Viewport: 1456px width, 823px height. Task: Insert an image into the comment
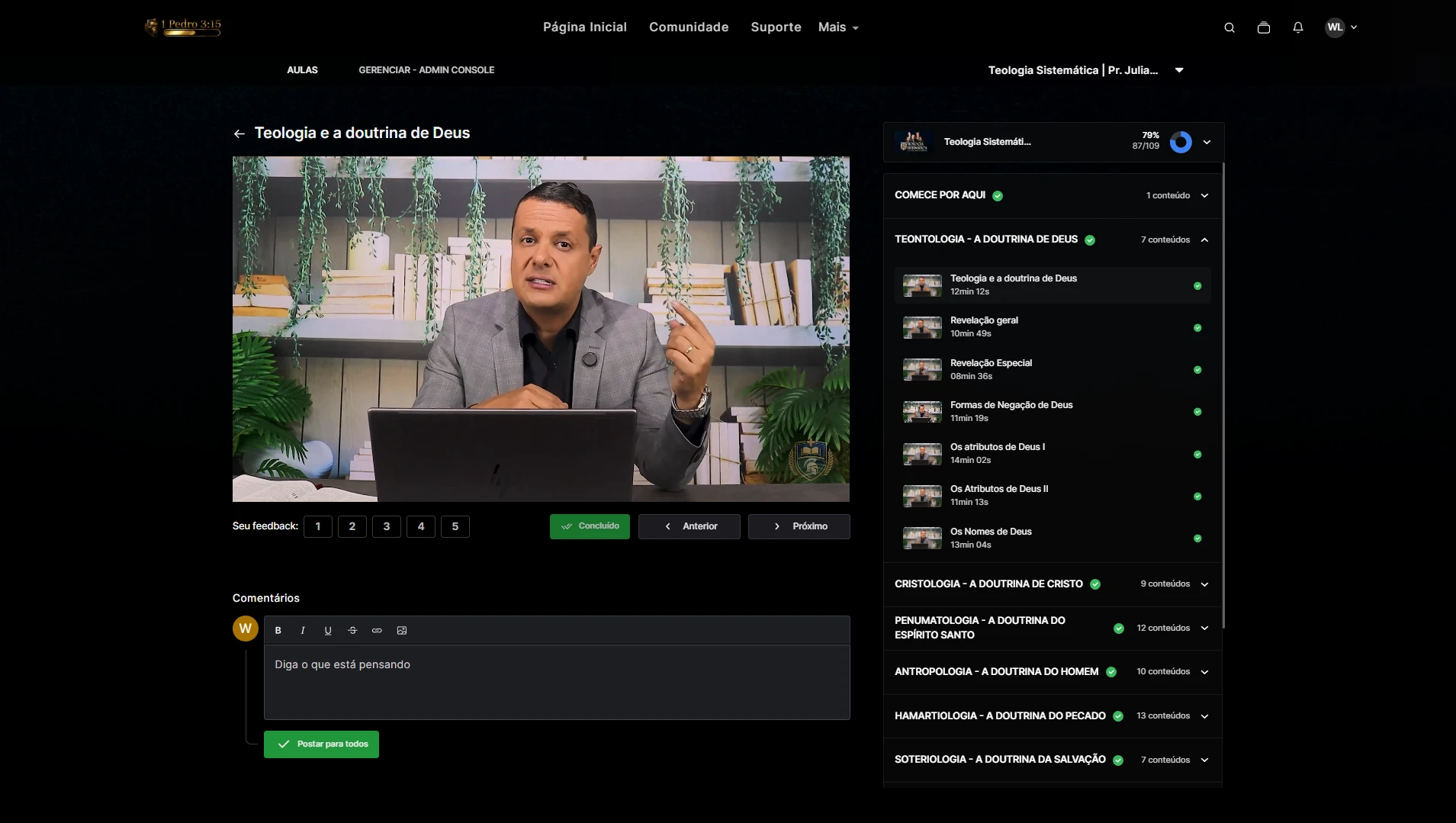(x=402, y=631)
